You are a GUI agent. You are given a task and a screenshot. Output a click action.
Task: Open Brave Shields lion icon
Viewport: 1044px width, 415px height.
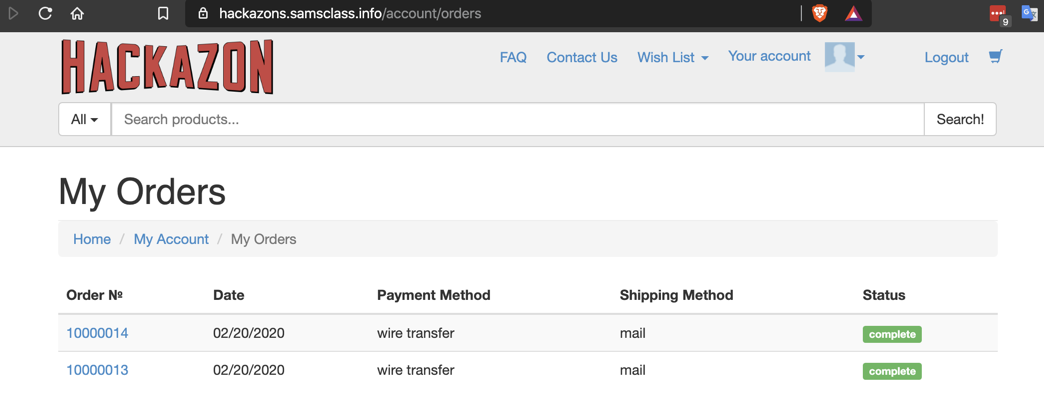(820, 14)
